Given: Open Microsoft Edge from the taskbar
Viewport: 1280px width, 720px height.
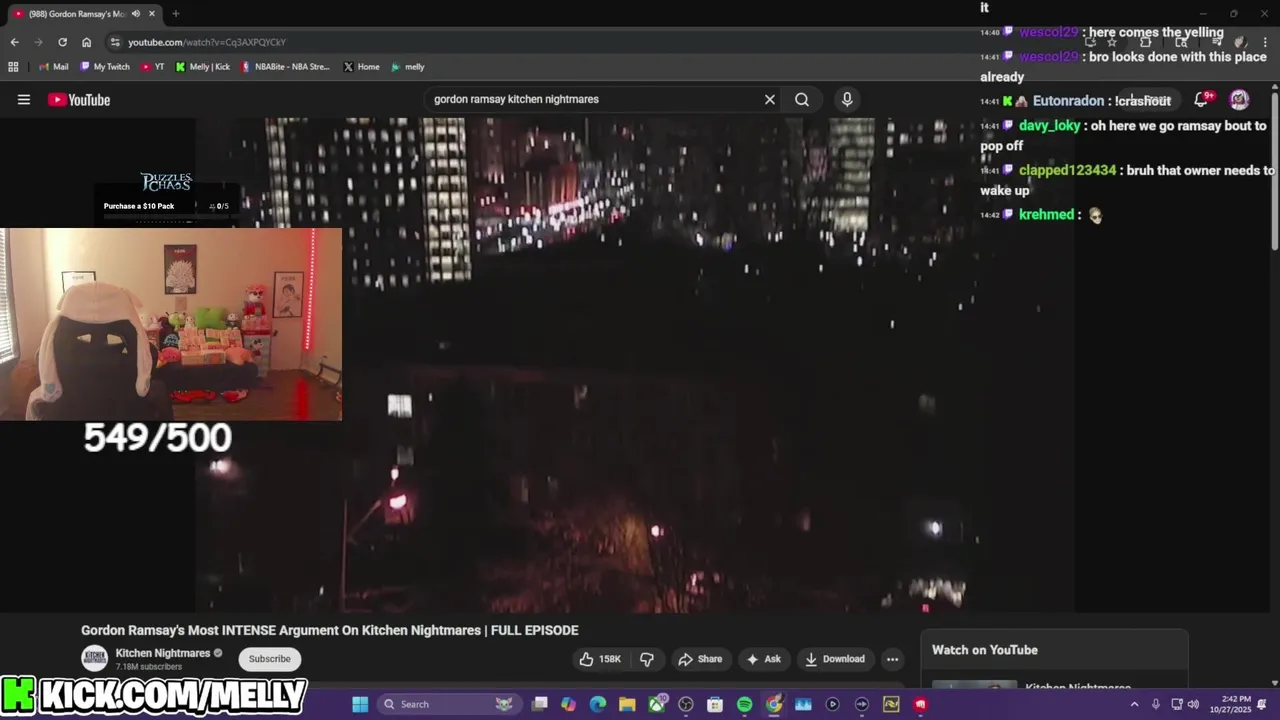Looking at the screenshot, I should (x=598, y=704).
